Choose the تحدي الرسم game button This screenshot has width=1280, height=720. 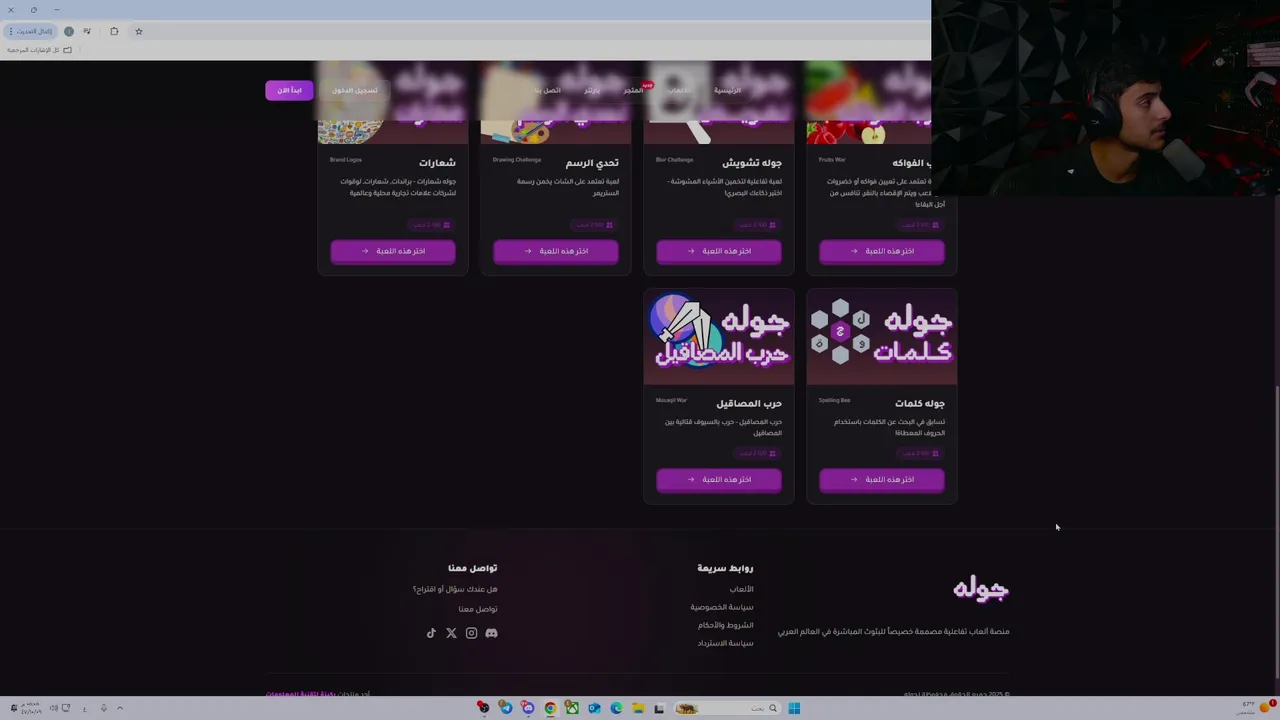click(555, 251)
